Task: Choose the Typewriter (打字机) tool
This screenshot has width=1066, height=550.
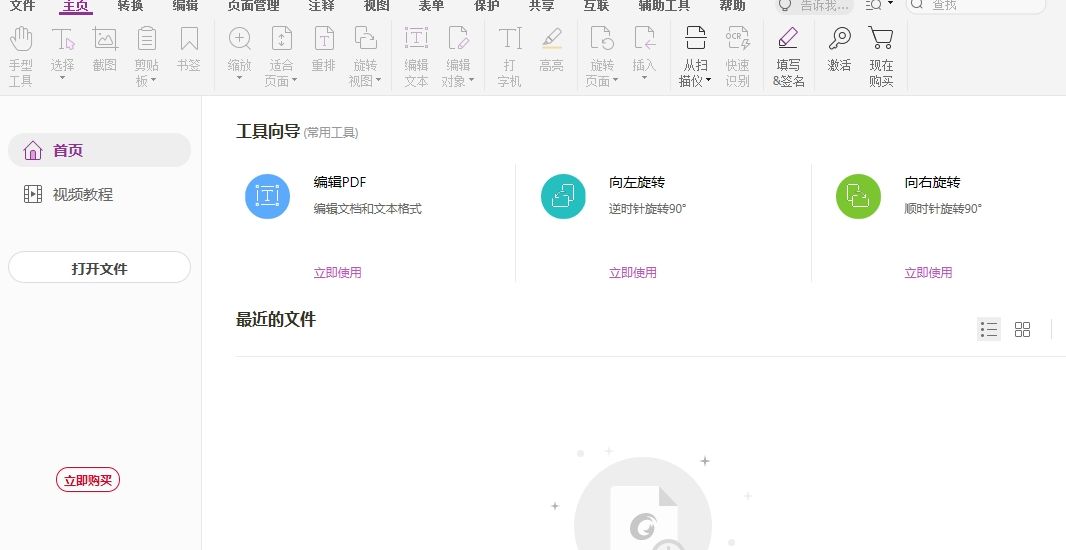Action: point(509,56)
